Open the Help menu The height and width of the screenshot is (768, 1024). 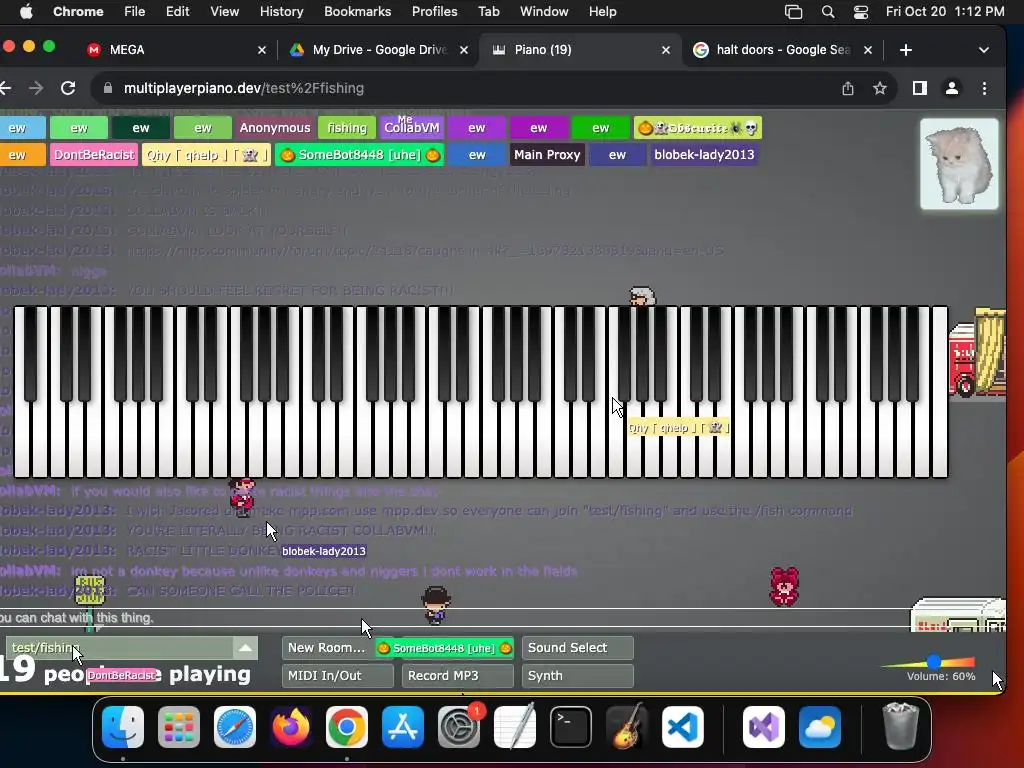coord(602,12)
